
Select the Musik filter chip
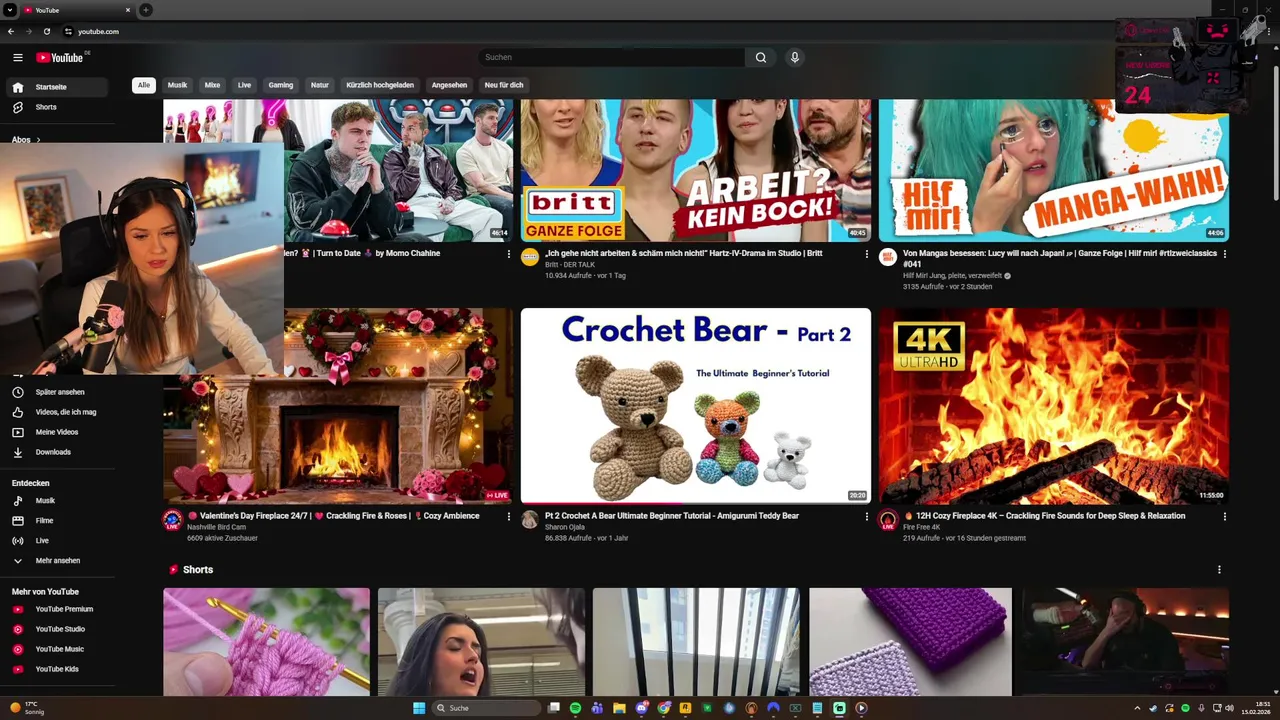pyautogui.click(x=177, y=85)
